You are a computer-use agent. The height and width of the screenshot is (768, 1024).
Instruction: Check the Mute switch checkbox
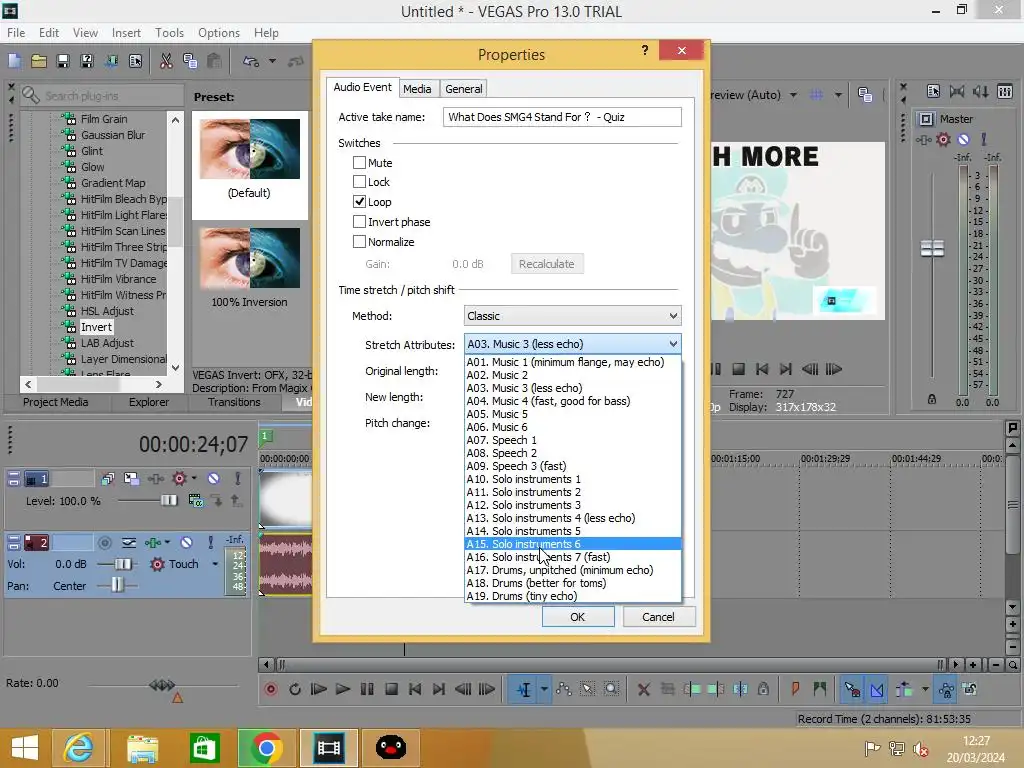click(359, 163)
